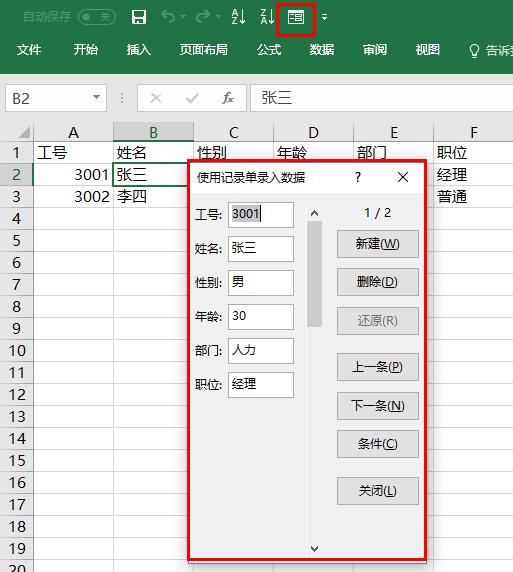Click the 删除(D) button
The image size is (513, 572).
click(x=378, y=282)
